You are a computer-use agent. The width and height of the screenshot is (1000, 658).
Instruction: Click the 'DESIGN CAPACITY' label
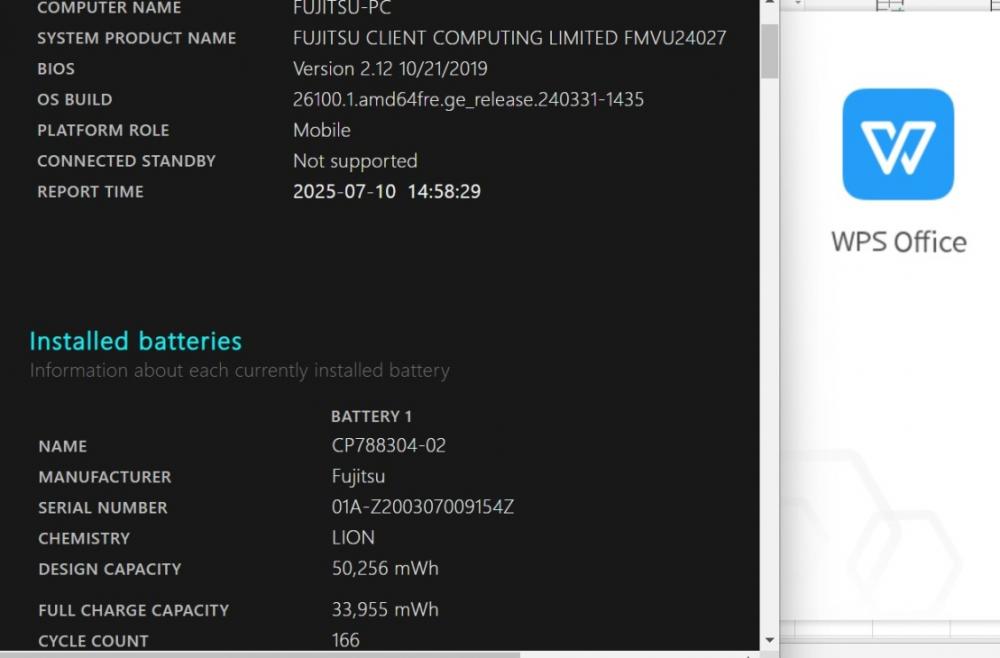110,569
